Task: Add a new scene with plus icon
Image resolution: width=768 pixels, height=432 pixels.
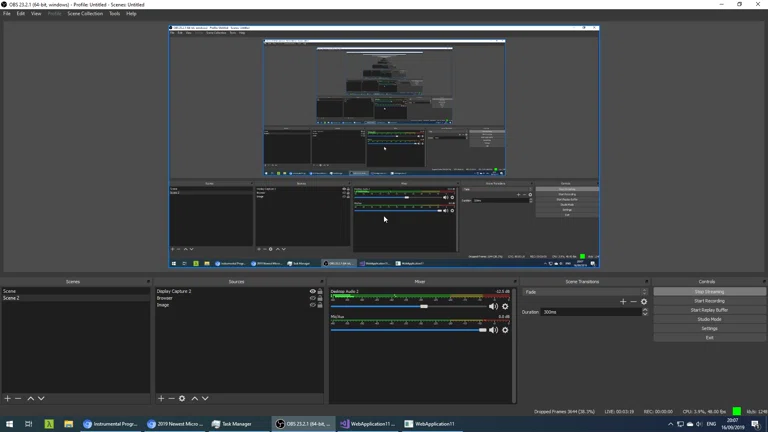Action: tap(7, 398)
